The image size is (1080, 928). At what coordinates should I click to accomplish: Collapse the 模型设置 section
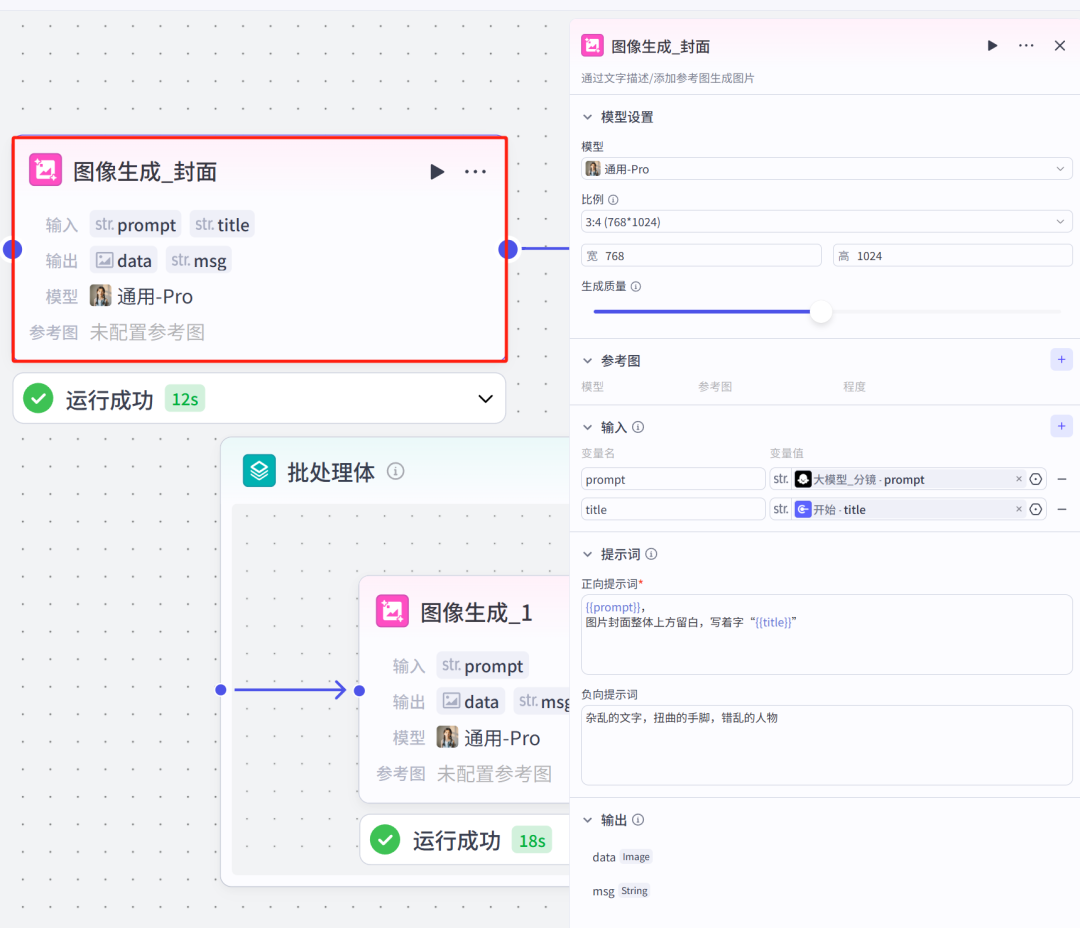pyautogui.click(x=587, y=116)
